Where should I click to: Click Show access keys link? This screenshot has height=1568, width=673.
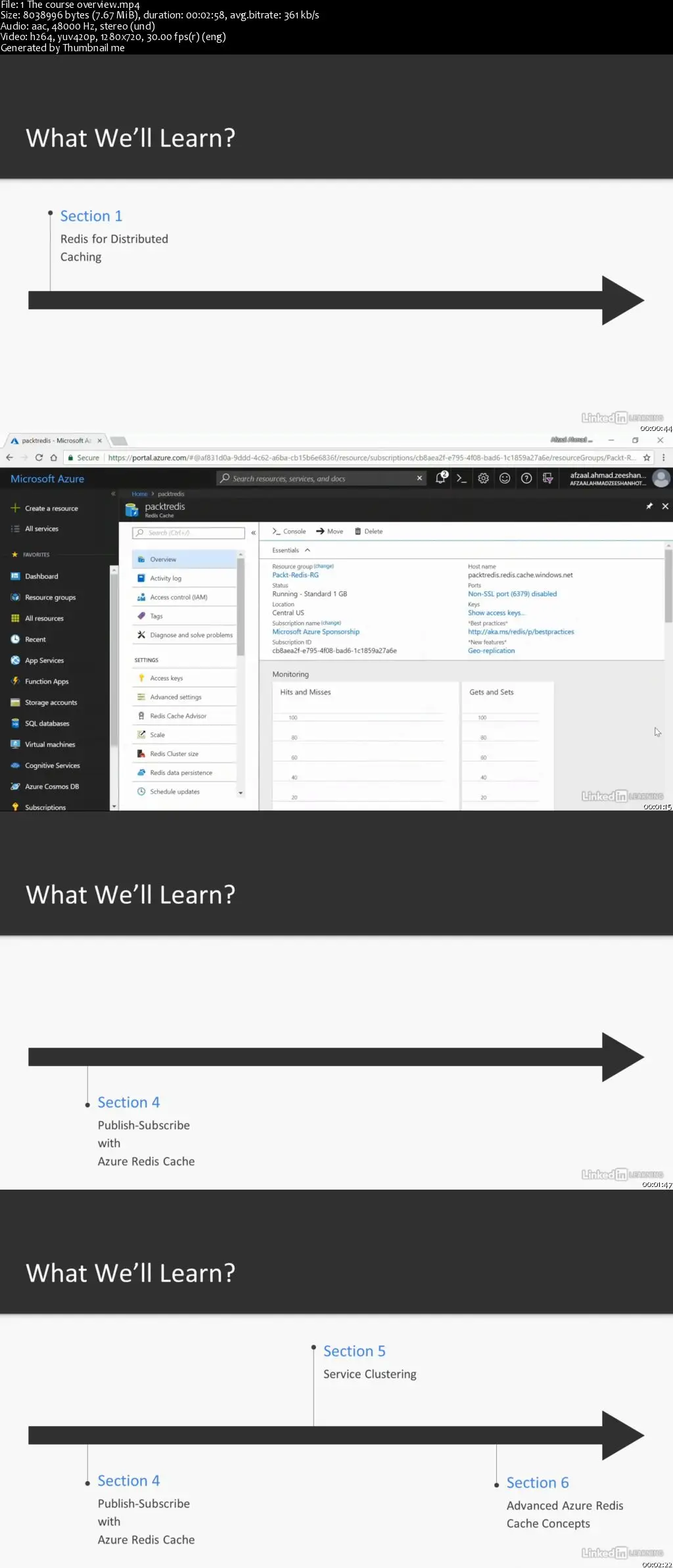point(496,613)
